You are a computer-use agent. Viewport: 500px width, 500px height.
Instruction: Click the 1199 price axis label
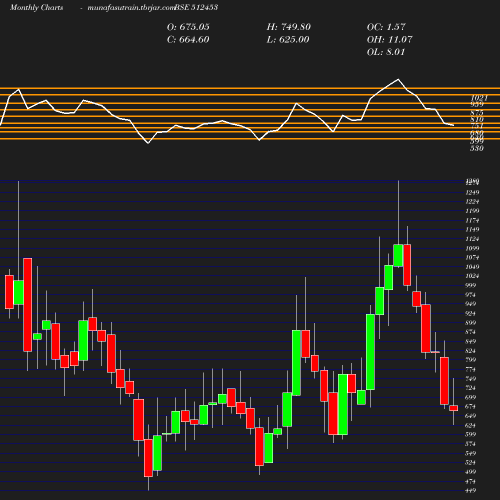click(x=472, y=211)
